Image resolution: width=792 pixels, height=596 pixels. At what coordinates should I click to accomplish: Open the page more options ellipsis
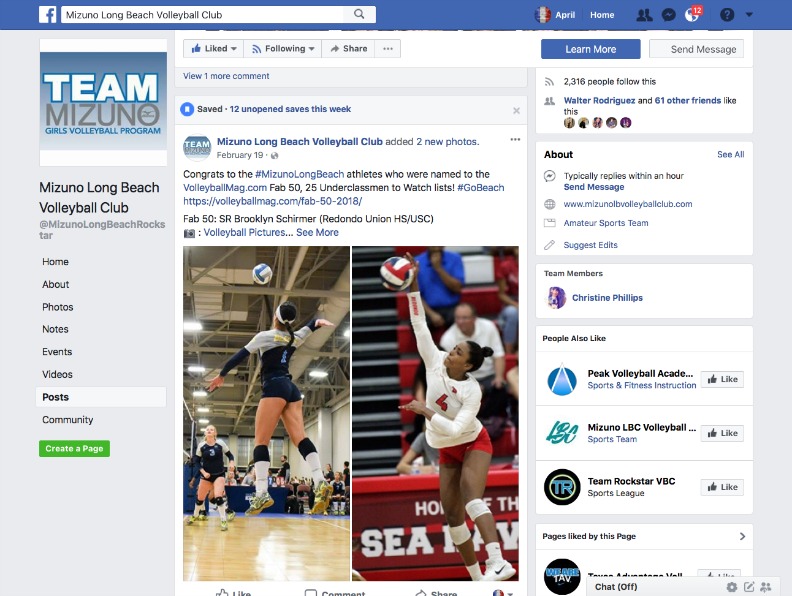click(388, 48)
